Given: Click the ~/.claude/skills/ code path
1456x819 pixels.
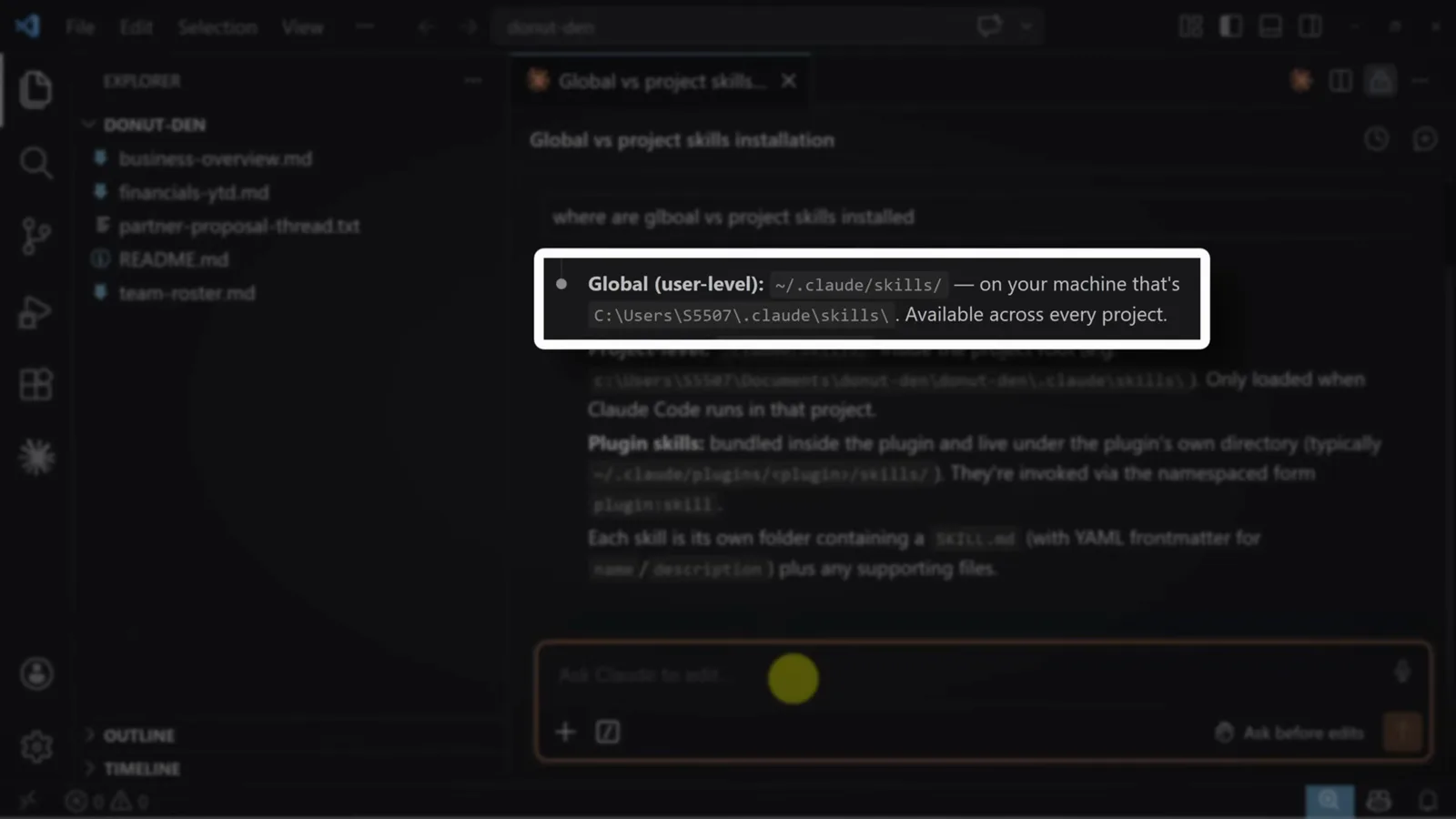Looking at the screenshot, I should click(858, 285).
